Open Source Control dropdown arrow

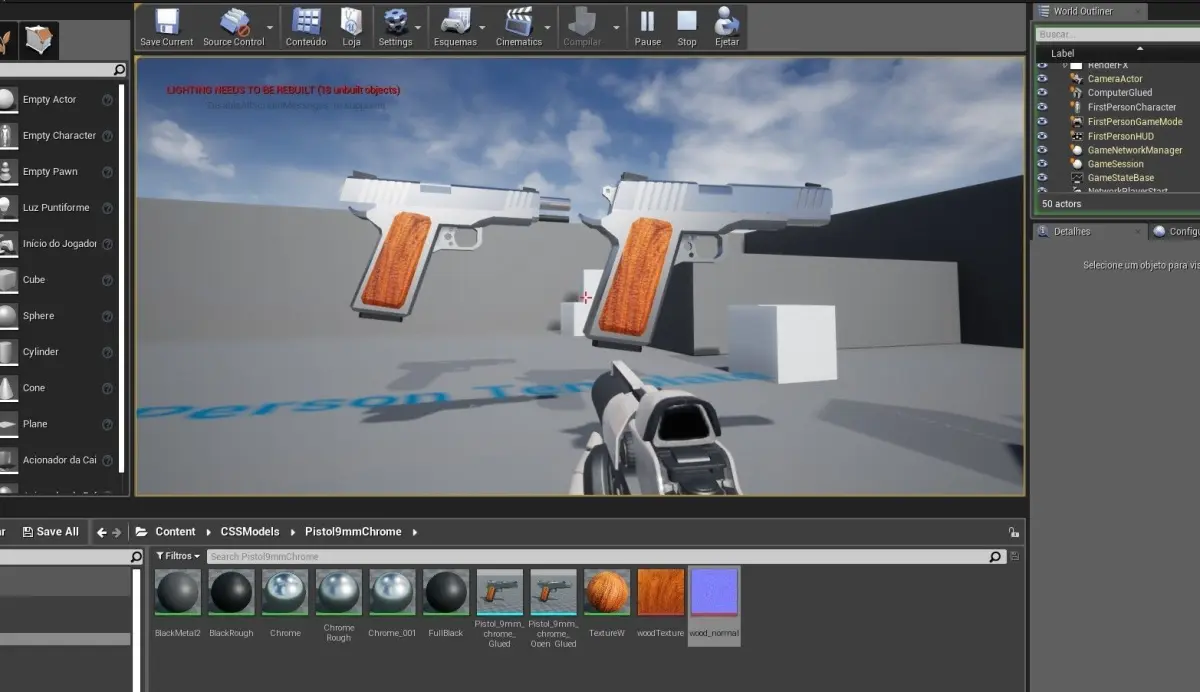click(x=271, y=28)
